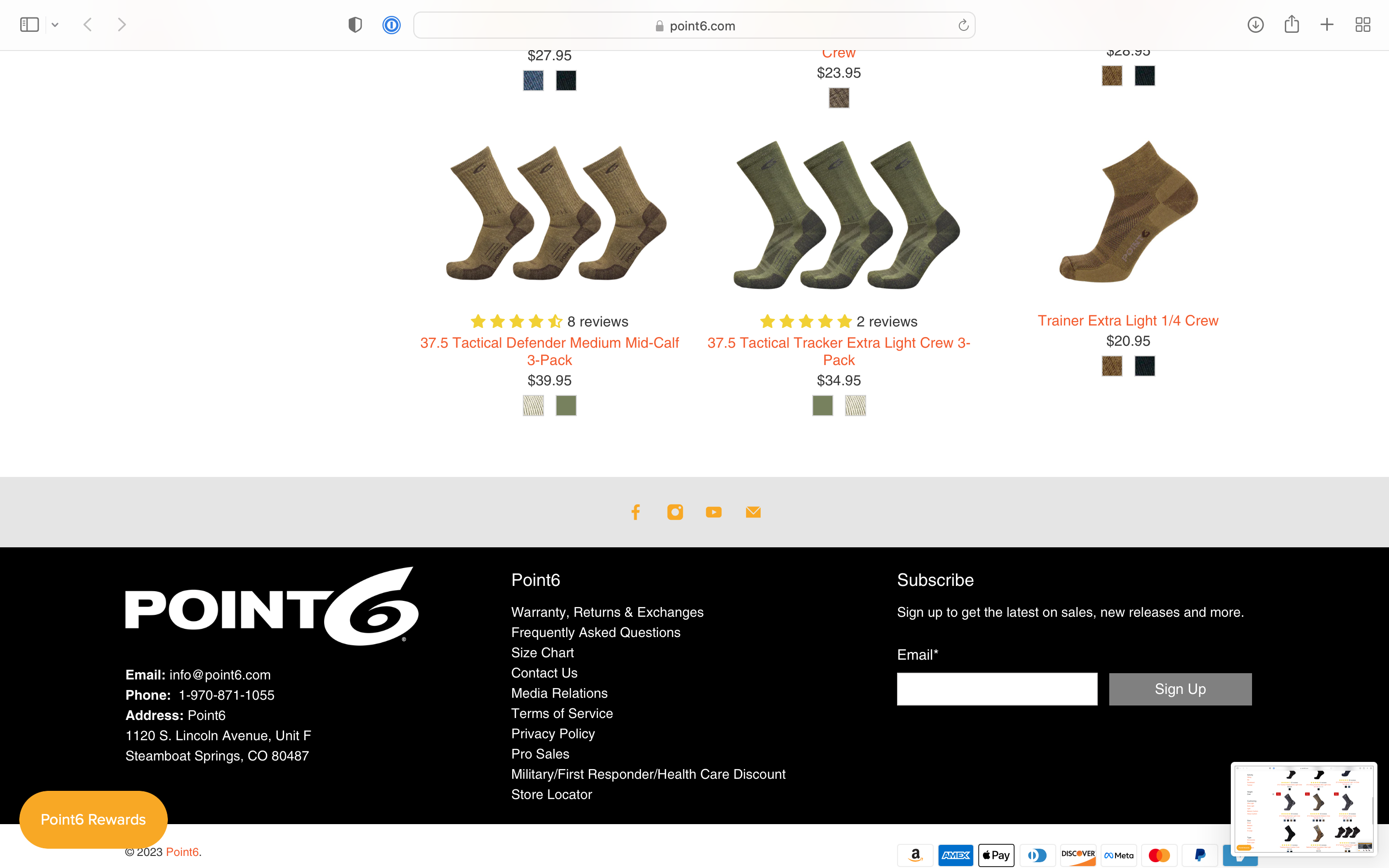Open the Share menu

[1292, 24]
